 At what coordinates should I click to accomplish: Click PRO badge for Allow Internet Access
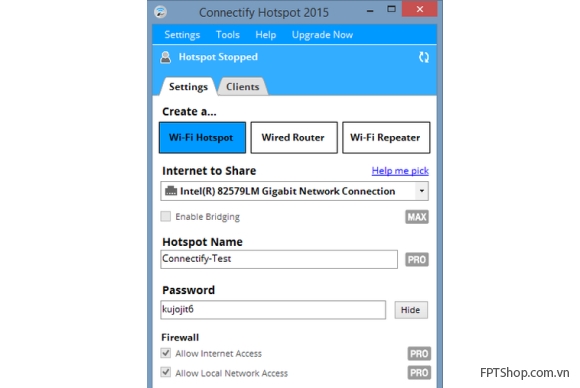point(419,354)
